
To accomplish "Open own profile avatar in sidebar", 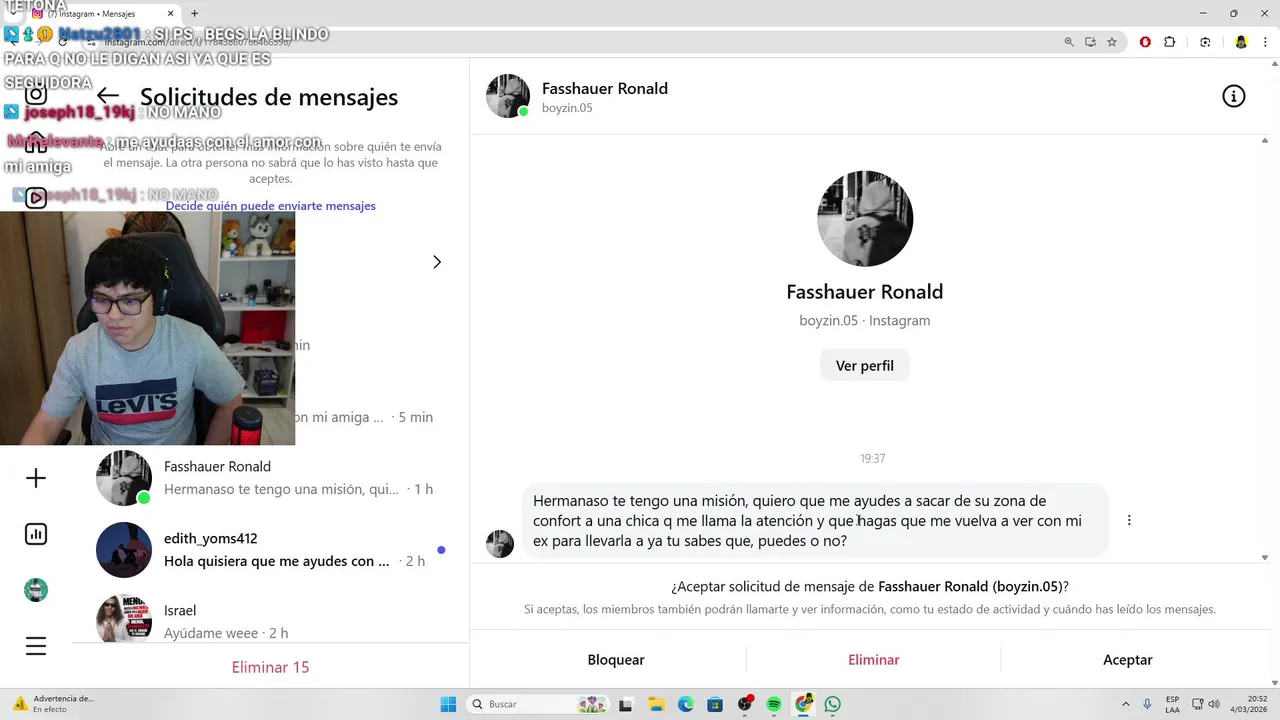I will click(x=36, y=590).
